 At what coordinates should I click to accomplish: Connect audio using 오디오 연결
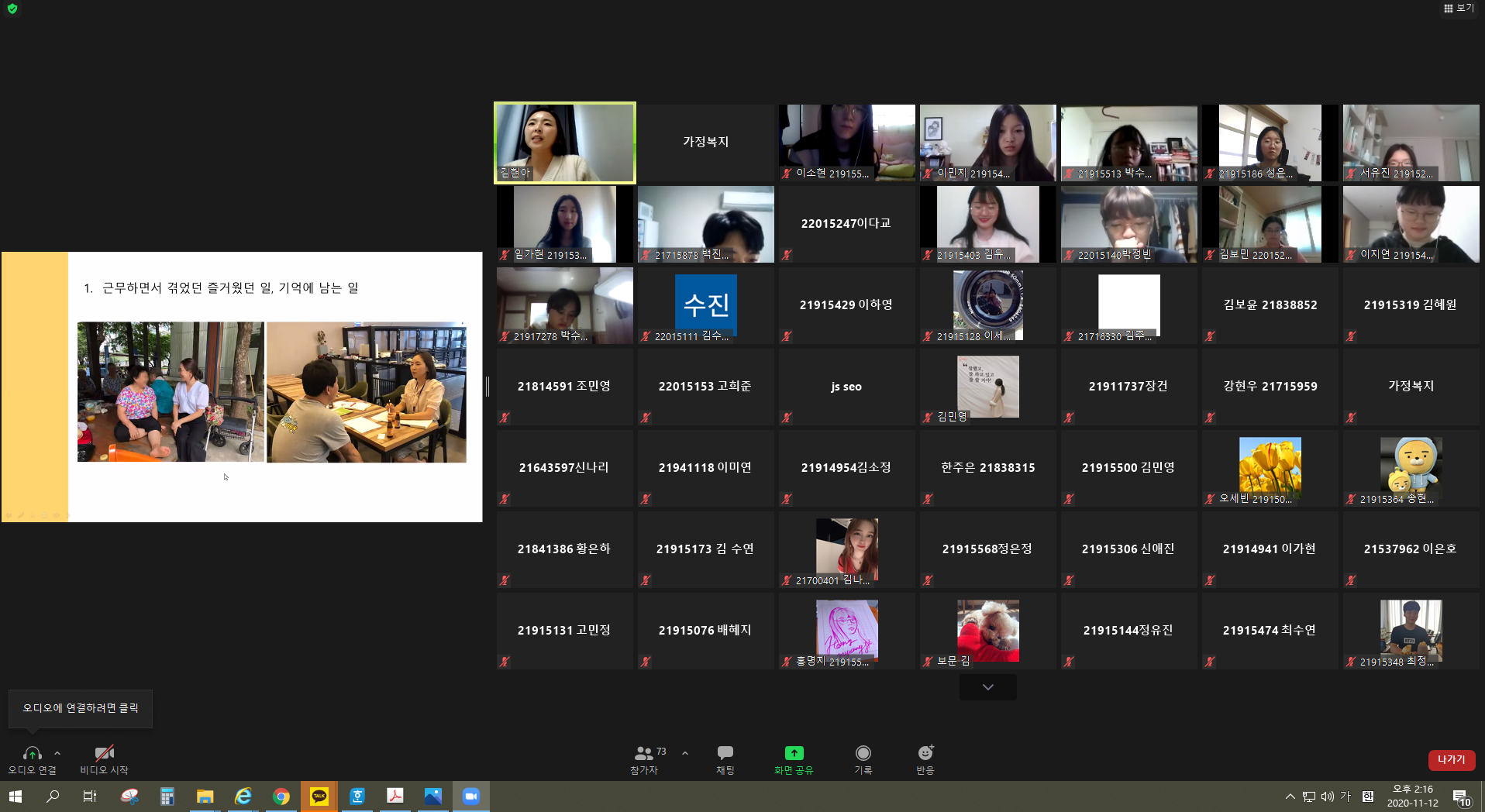(x=32, y=759)
